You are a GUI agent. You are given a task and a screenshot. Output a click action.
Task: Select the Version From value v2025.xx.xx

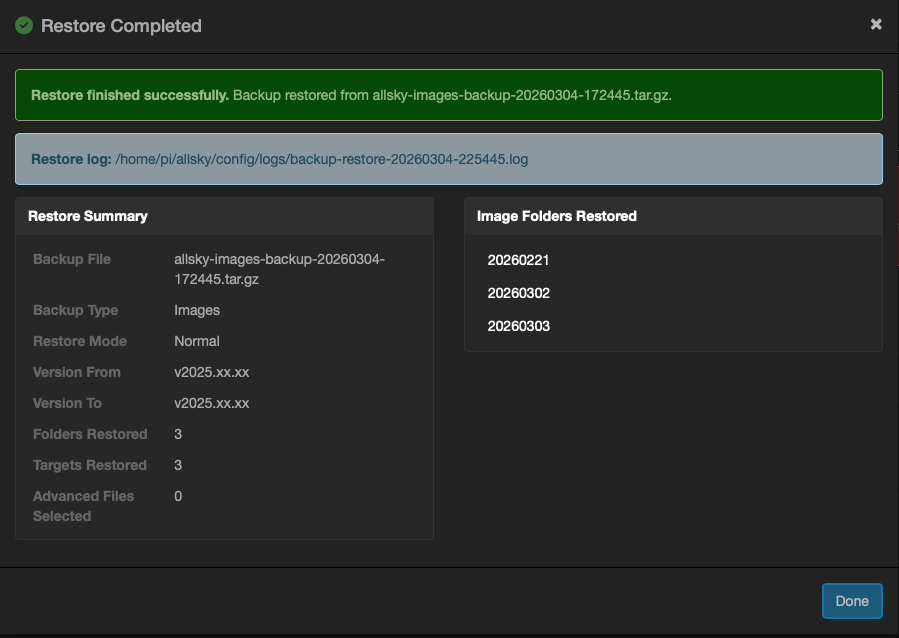point(212,372)
